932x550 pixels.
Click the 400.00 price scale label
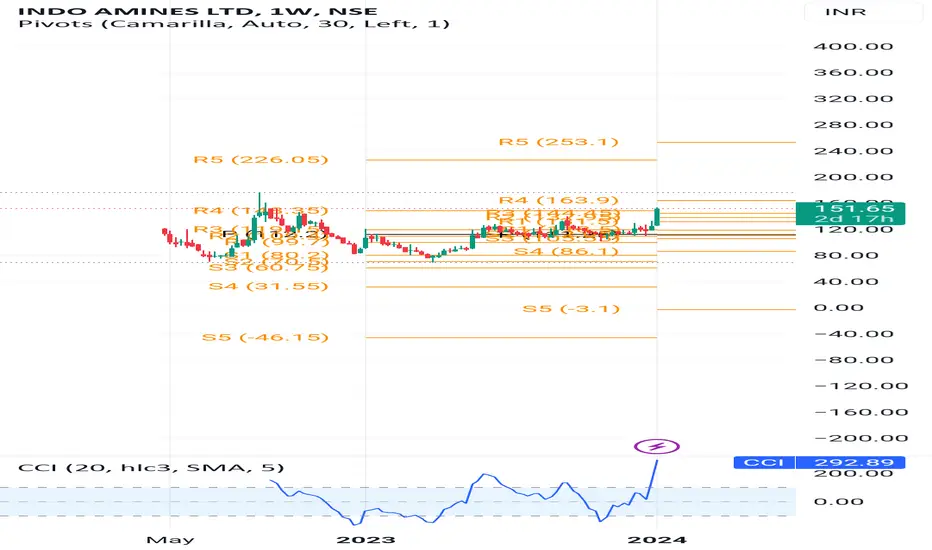[x=853, y=46]
